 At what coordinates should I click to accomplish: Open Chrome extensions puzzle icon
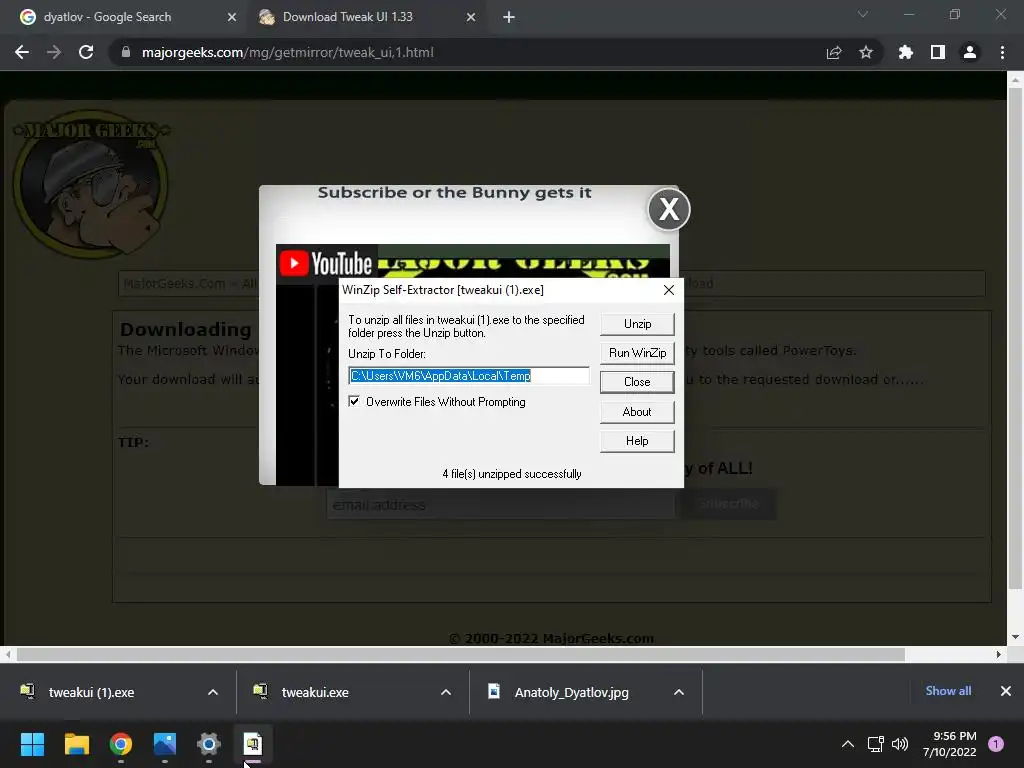click(x=905, y=52)
